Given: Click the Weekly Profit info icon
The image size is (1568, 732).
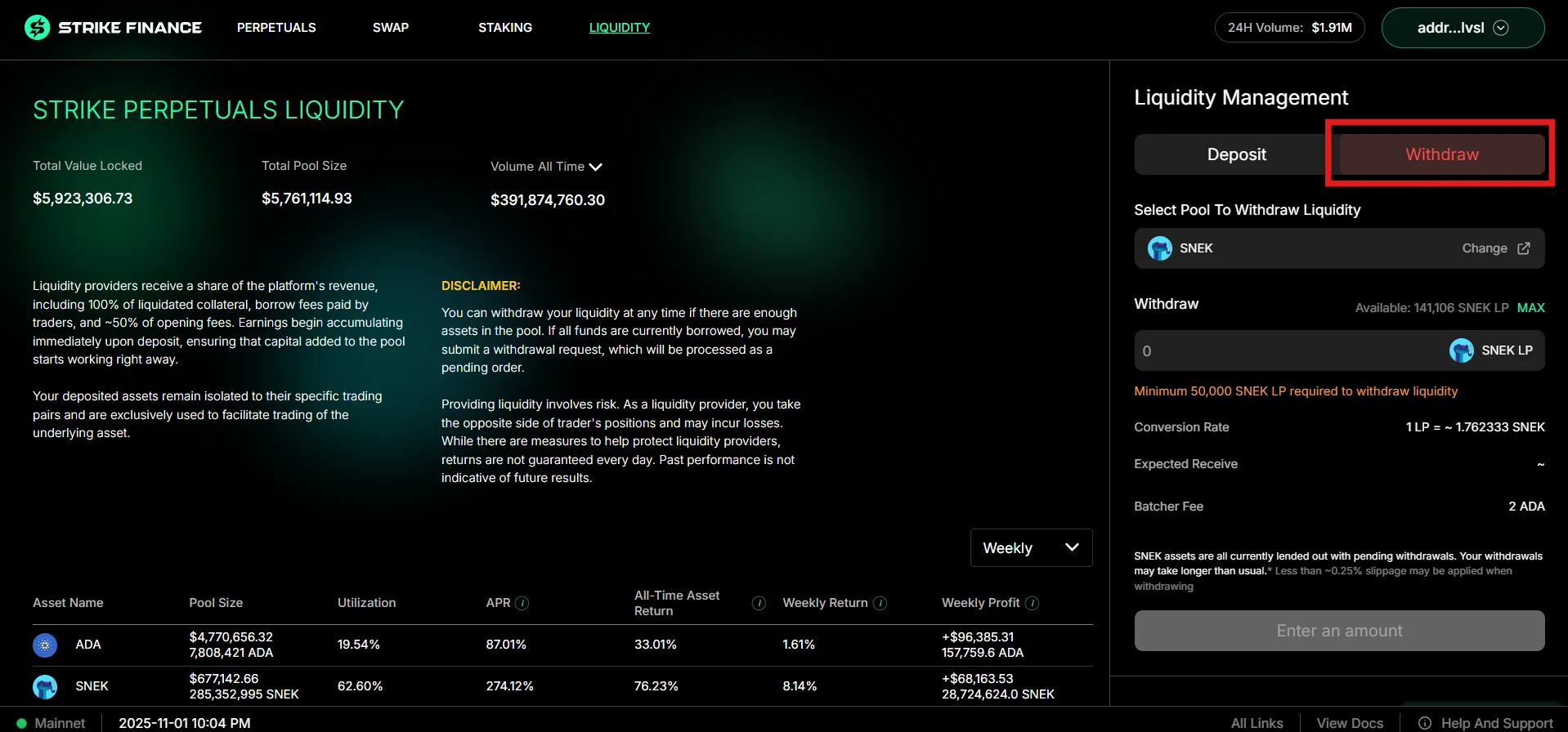Looking at the screenshot, I should [x=1032, y=603].
